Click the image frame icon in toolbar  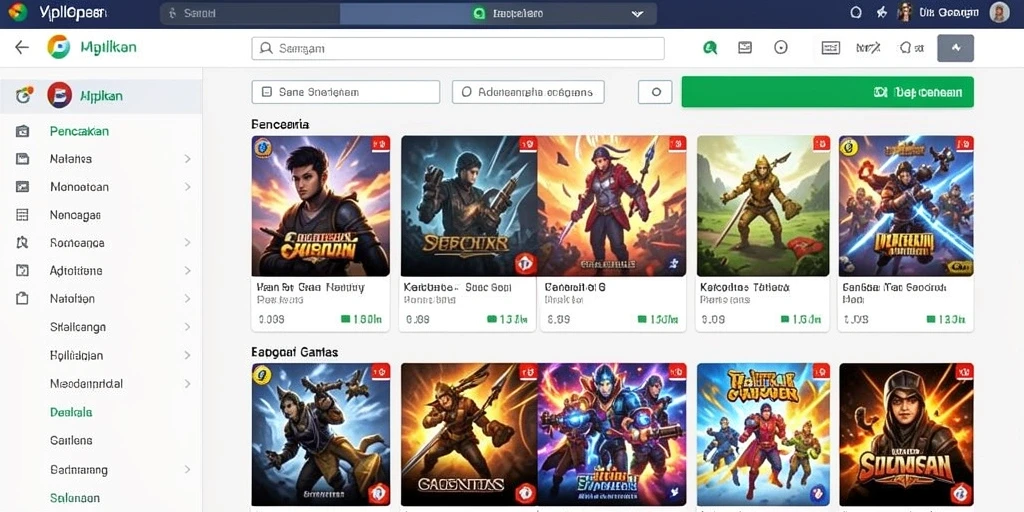tap(745, 47)
